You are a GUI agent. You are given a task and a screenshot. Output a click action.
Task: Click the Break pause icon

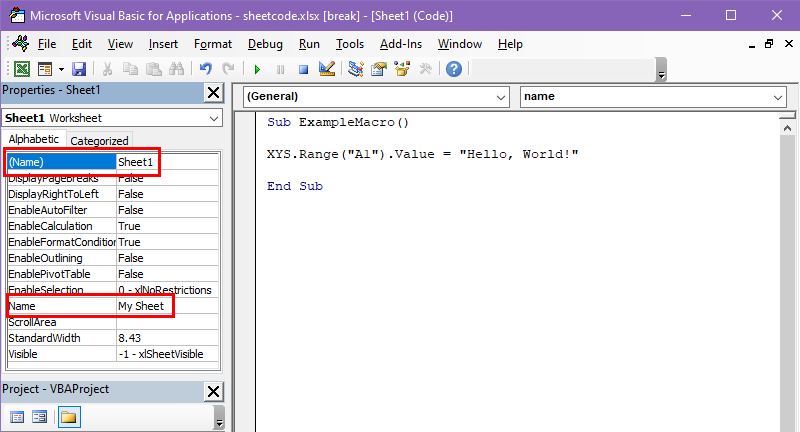[x=280, y=69]
